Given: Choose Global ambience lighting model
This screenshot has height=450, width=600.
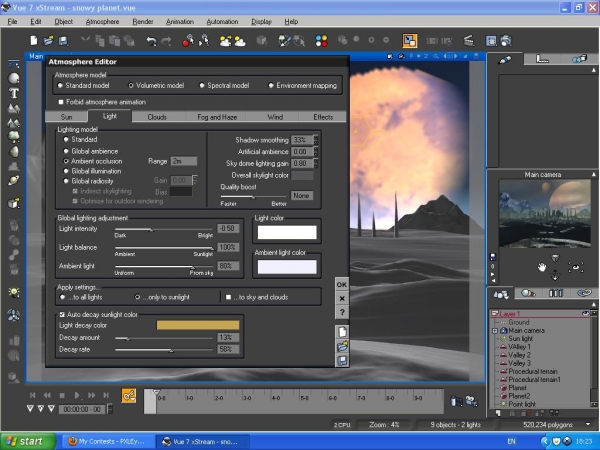Looking at the screenshot, I should [x=66, y=151].
